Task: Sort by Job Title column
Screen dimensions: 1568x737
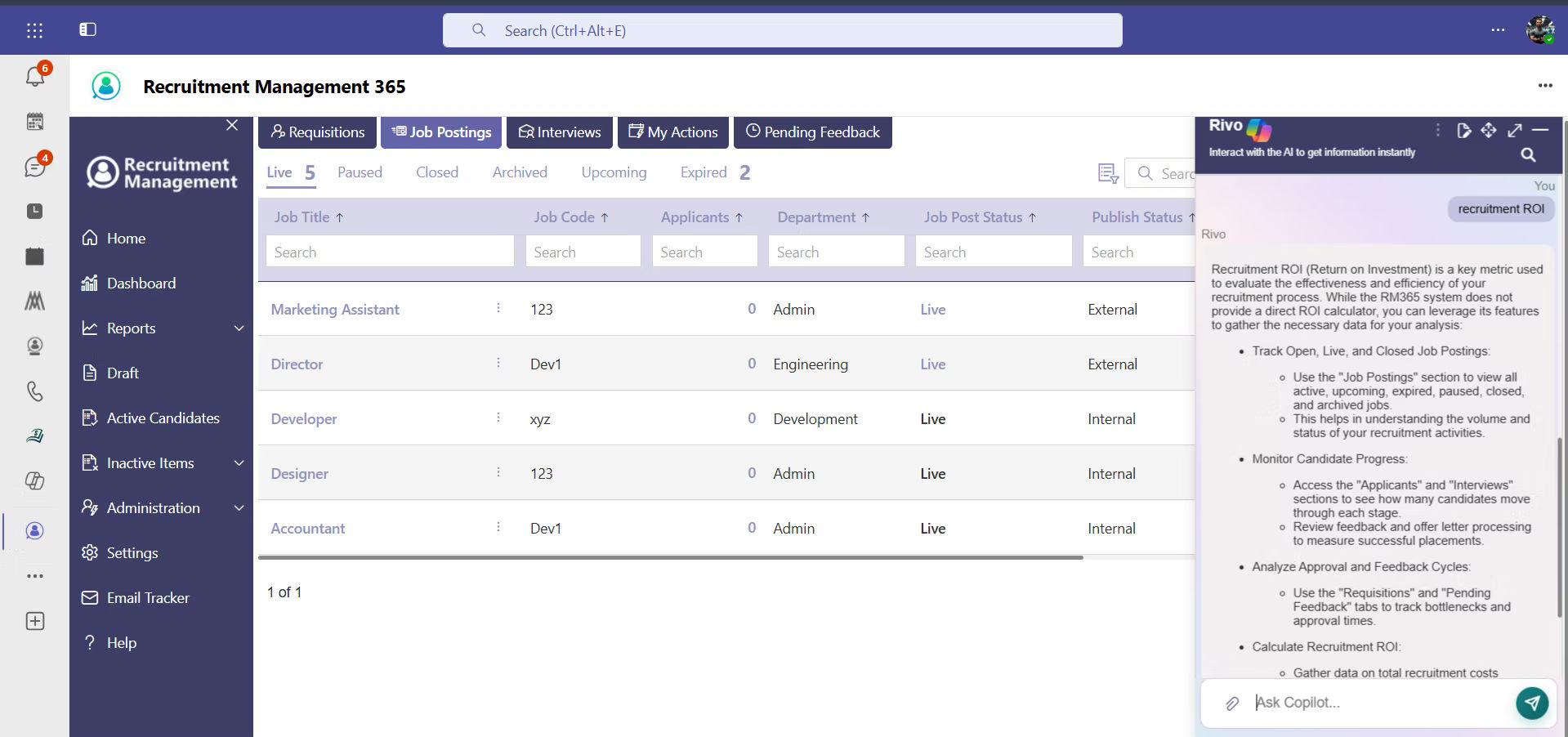Action: click(309, 217)
